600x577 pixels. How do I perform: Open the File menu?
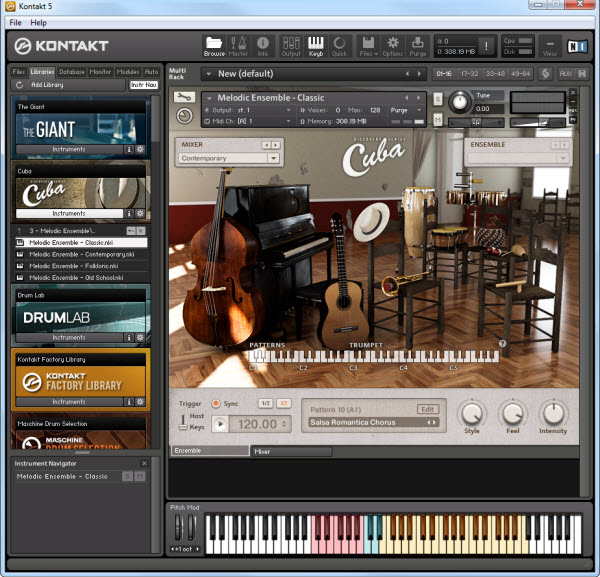pyautogui.click(x=15, y=23)
